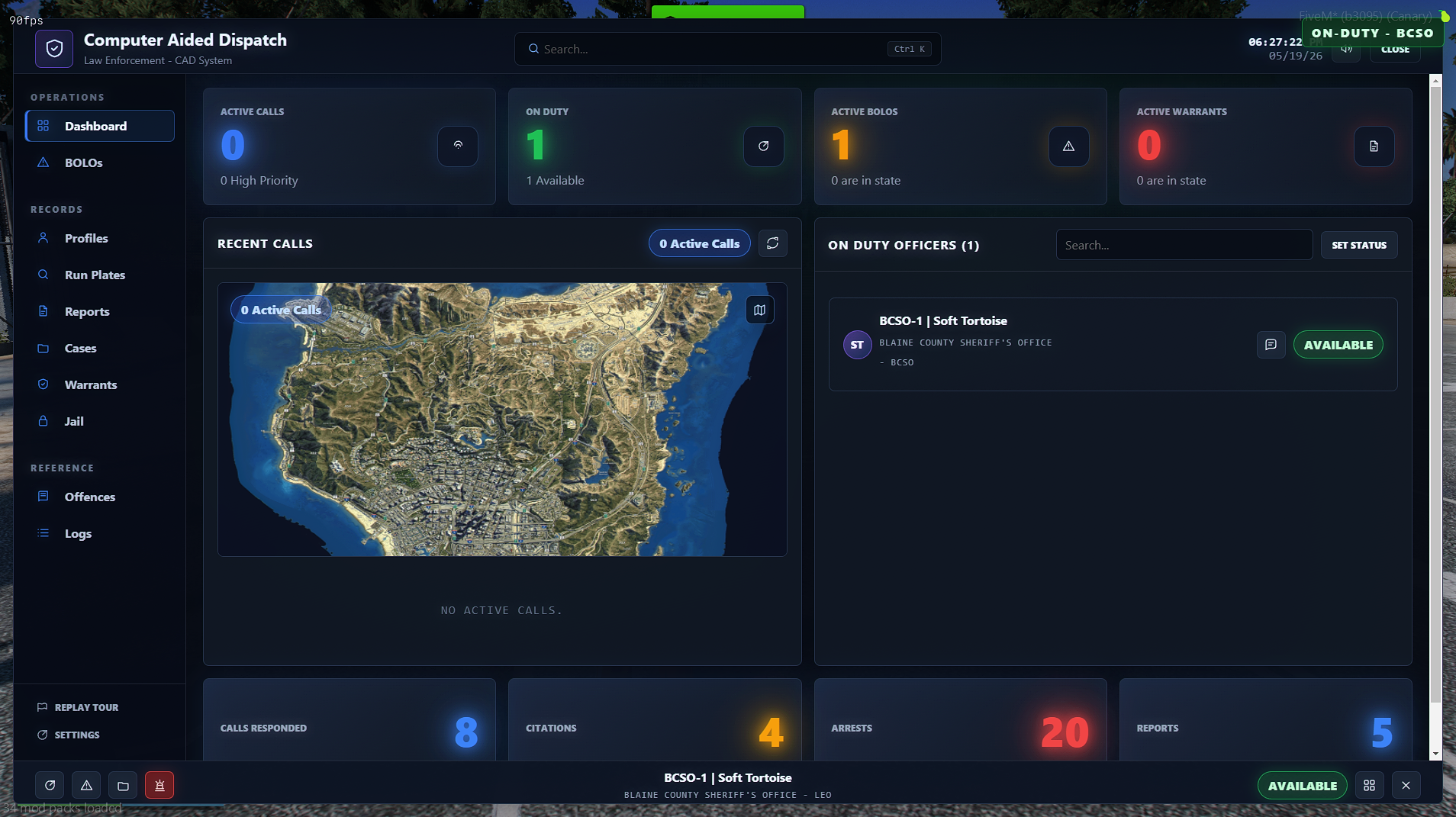Click the Active Warrants count 0
The height and width of the screenshot is (817, 1456).
pyautogui.click(x=1149, y=145)
